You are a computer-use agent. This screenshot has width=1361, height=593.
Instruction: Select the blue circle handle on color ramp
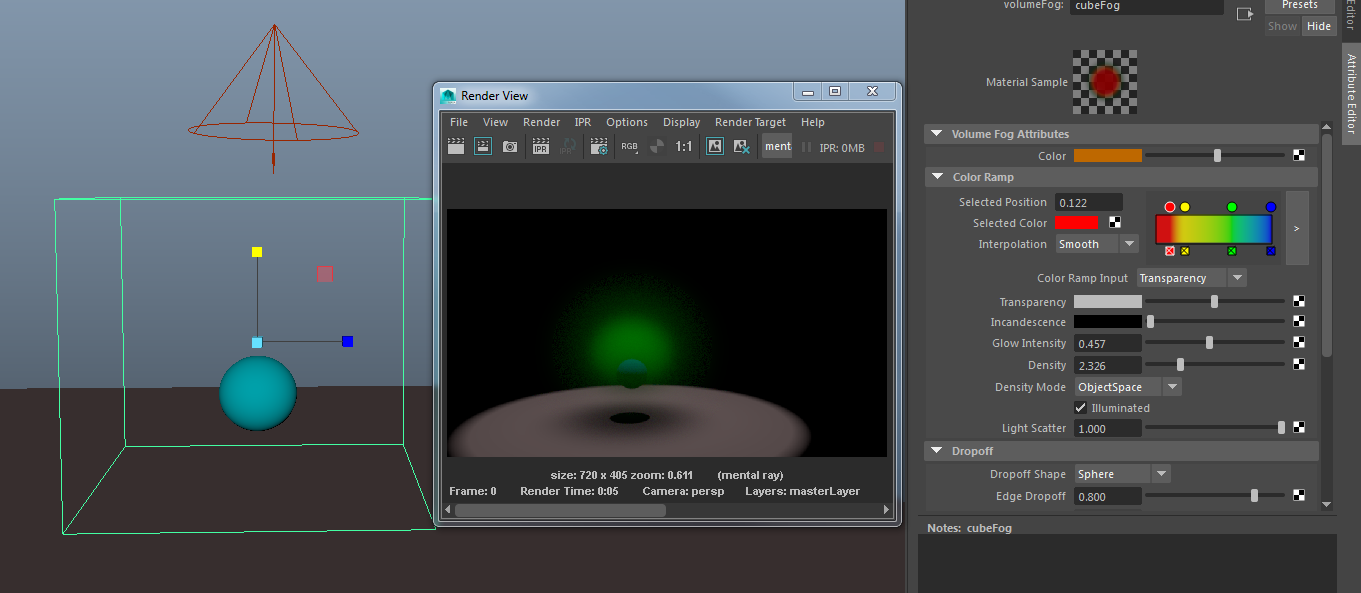pos(1271,207)
